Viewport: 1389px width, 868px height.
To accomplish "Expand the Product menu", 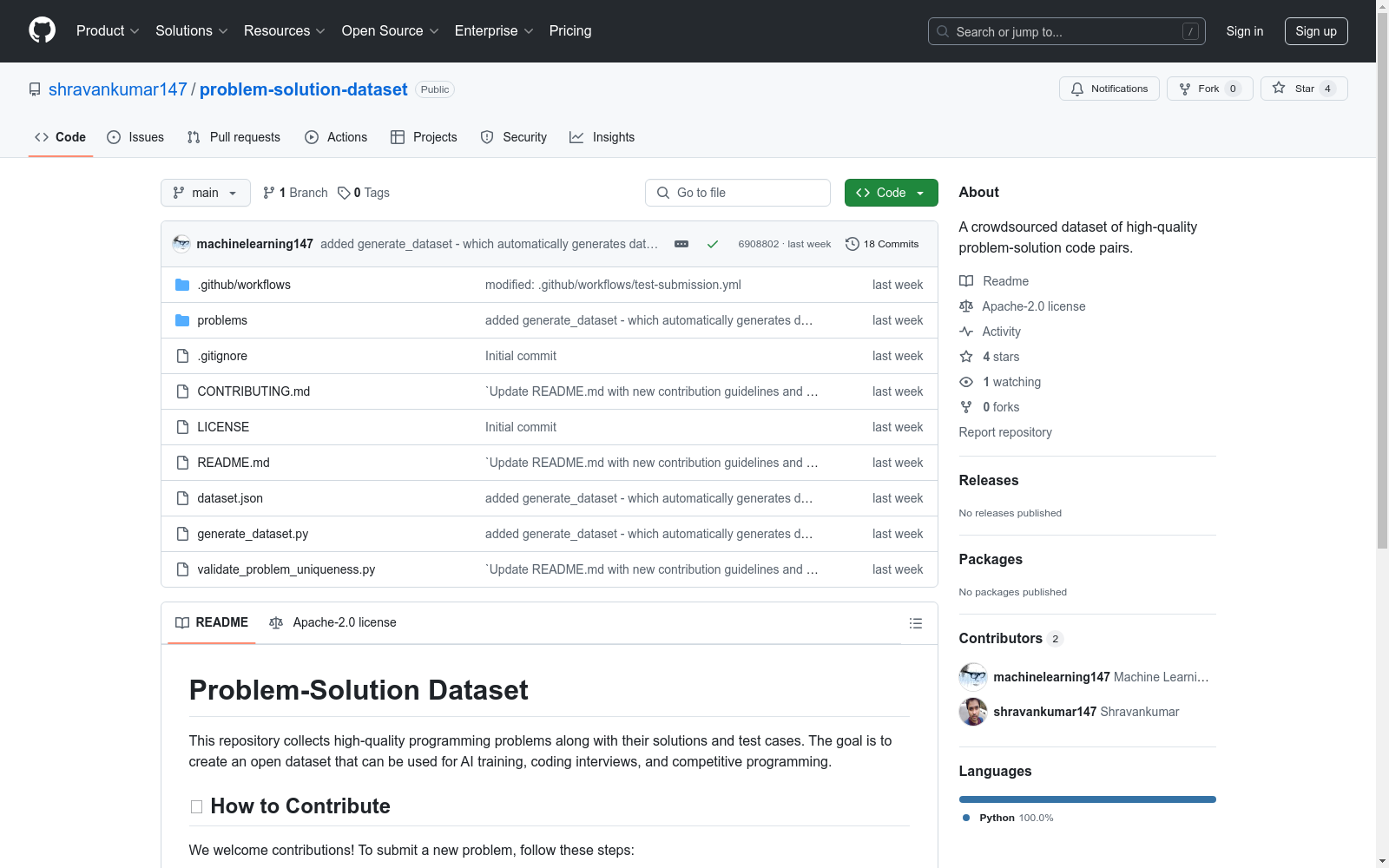I will pyautogui.click(x=108, y=31).
